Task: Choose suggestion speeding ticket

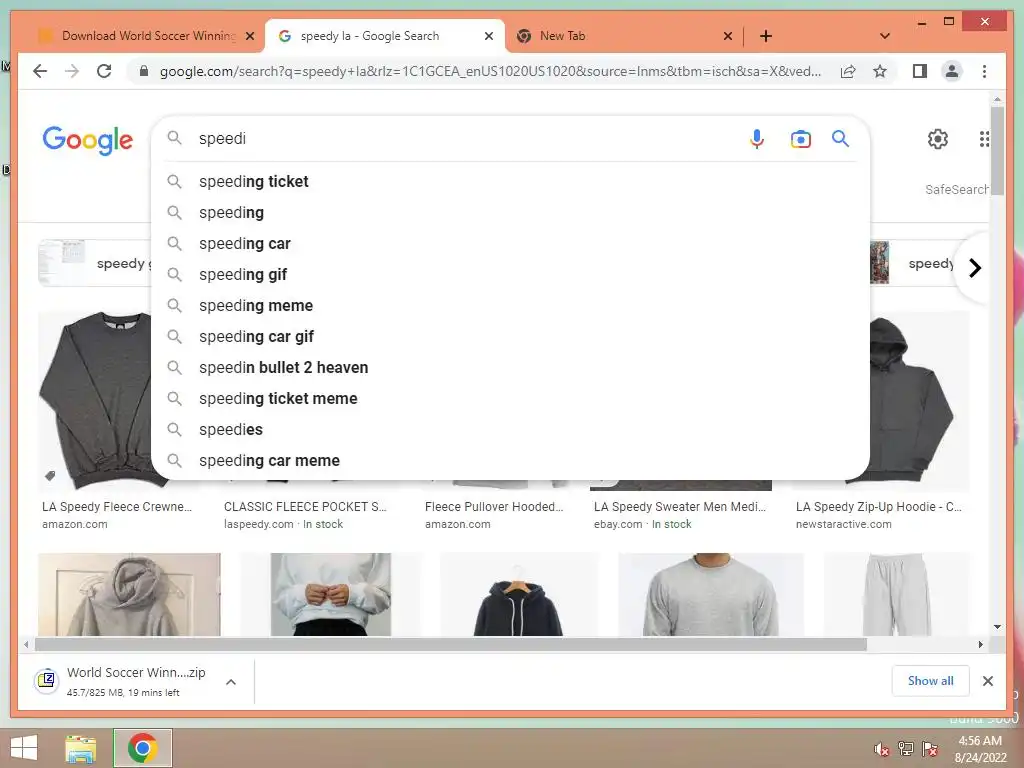Action: tap(510, 182)
